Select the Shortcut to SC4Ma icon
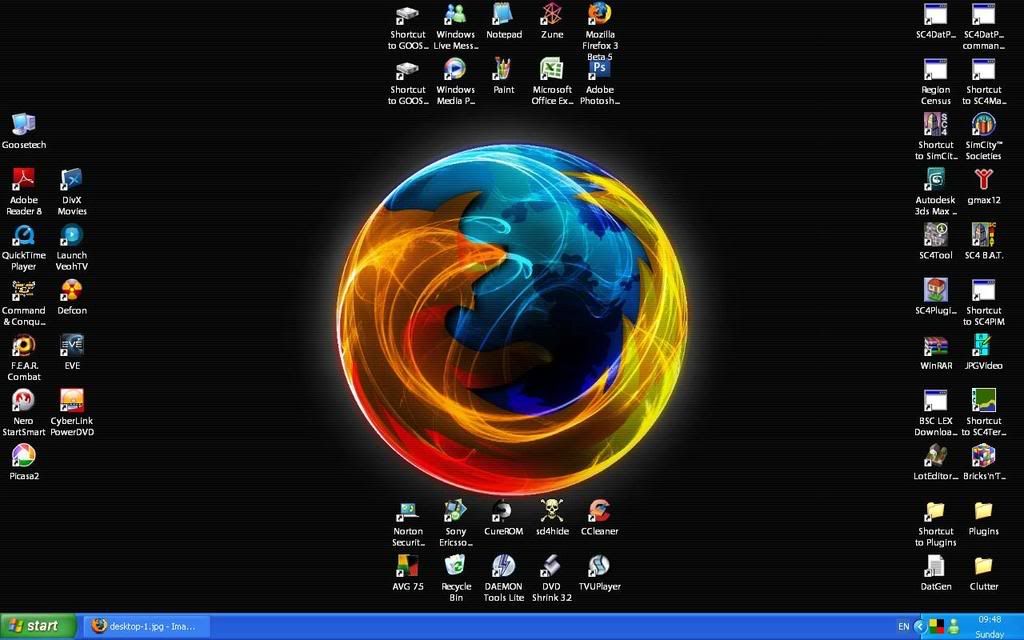The height and width of the screenshot is (640, 1024). pos(984,69)
